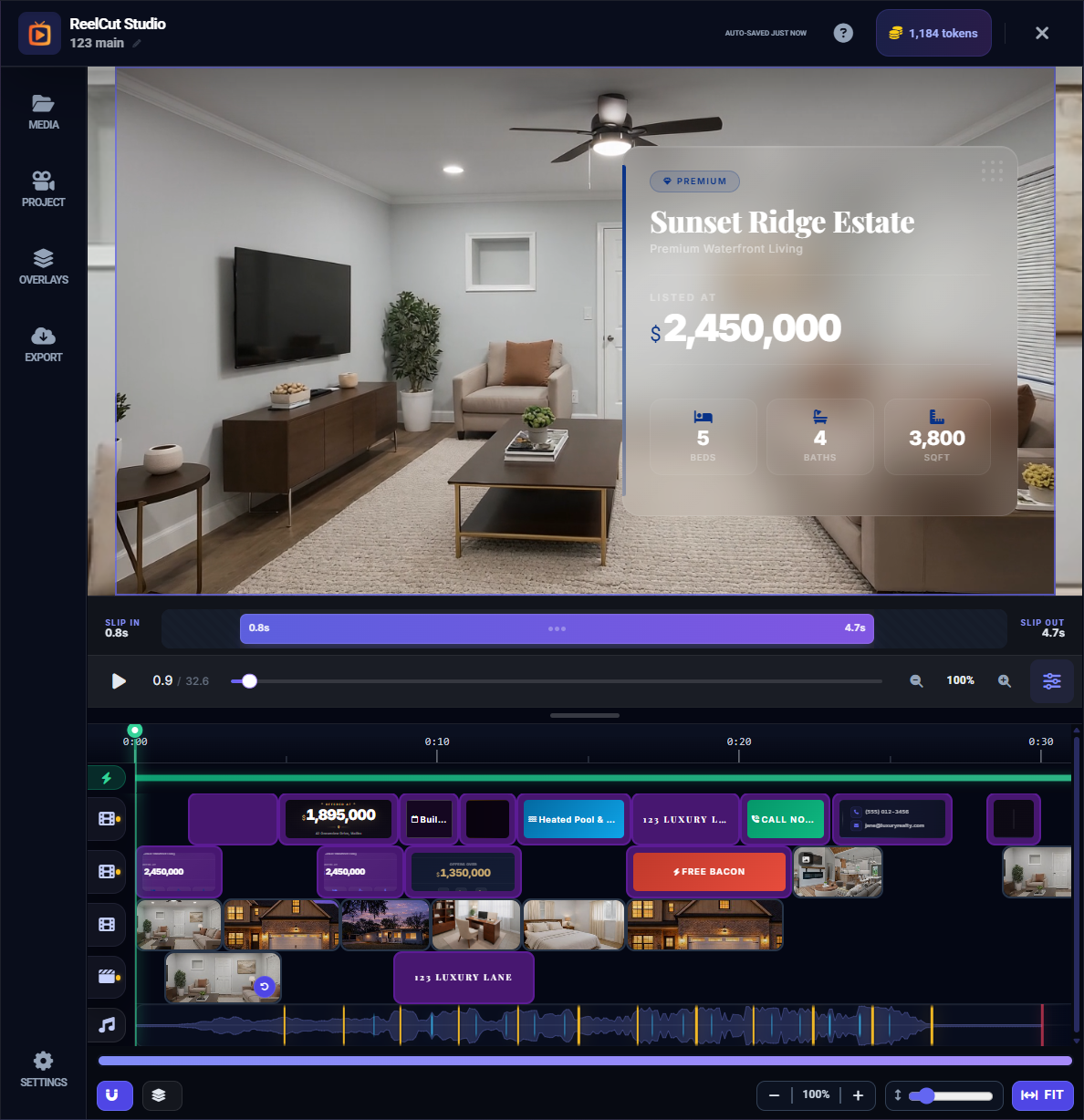Open the Export panel
The height and width of the screenshot is (1120, 1084).
[x=43, y=344]
